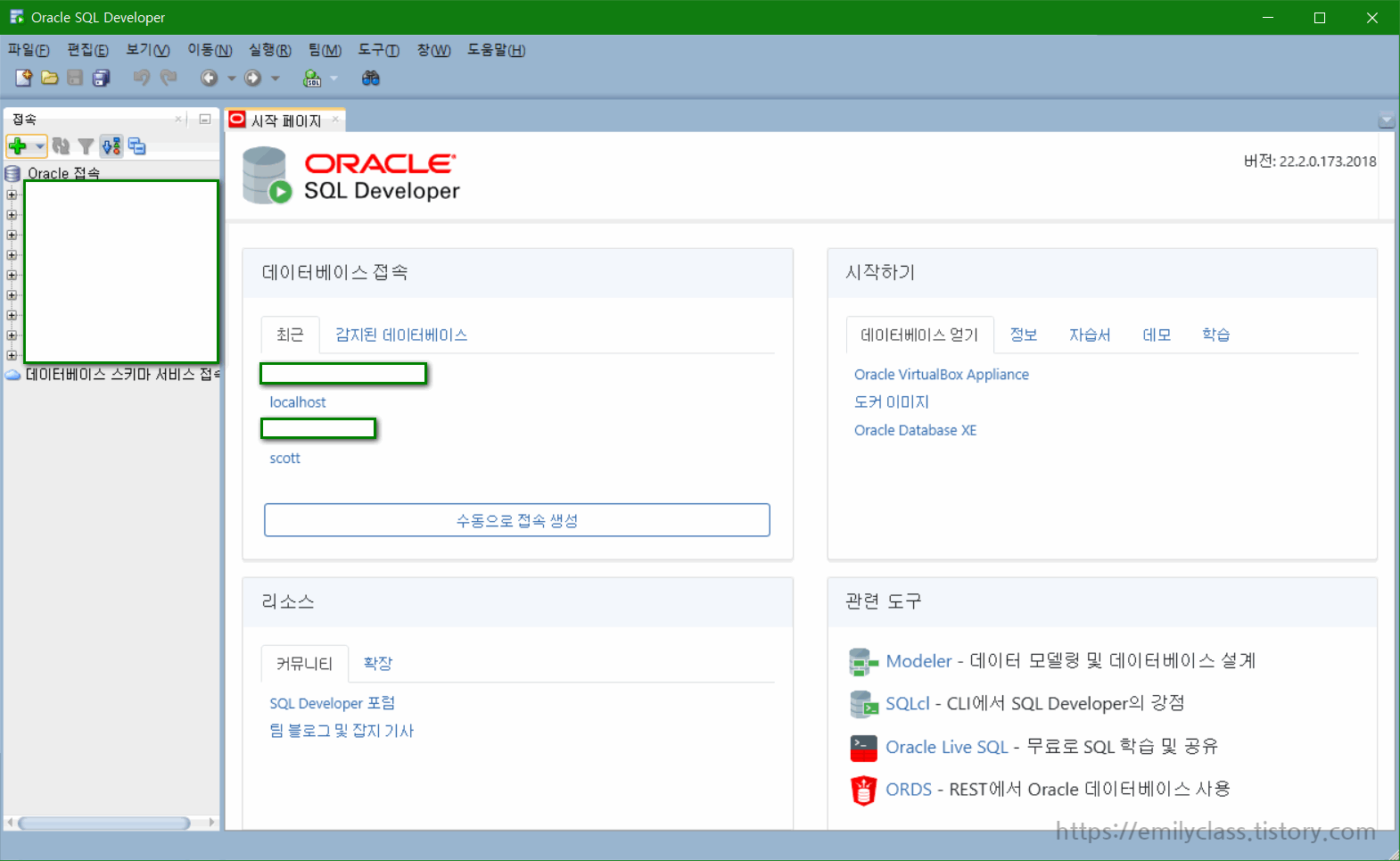Open the New Connection plus dropdown arrow
The image size is (1400, 861).
[40, 146]
